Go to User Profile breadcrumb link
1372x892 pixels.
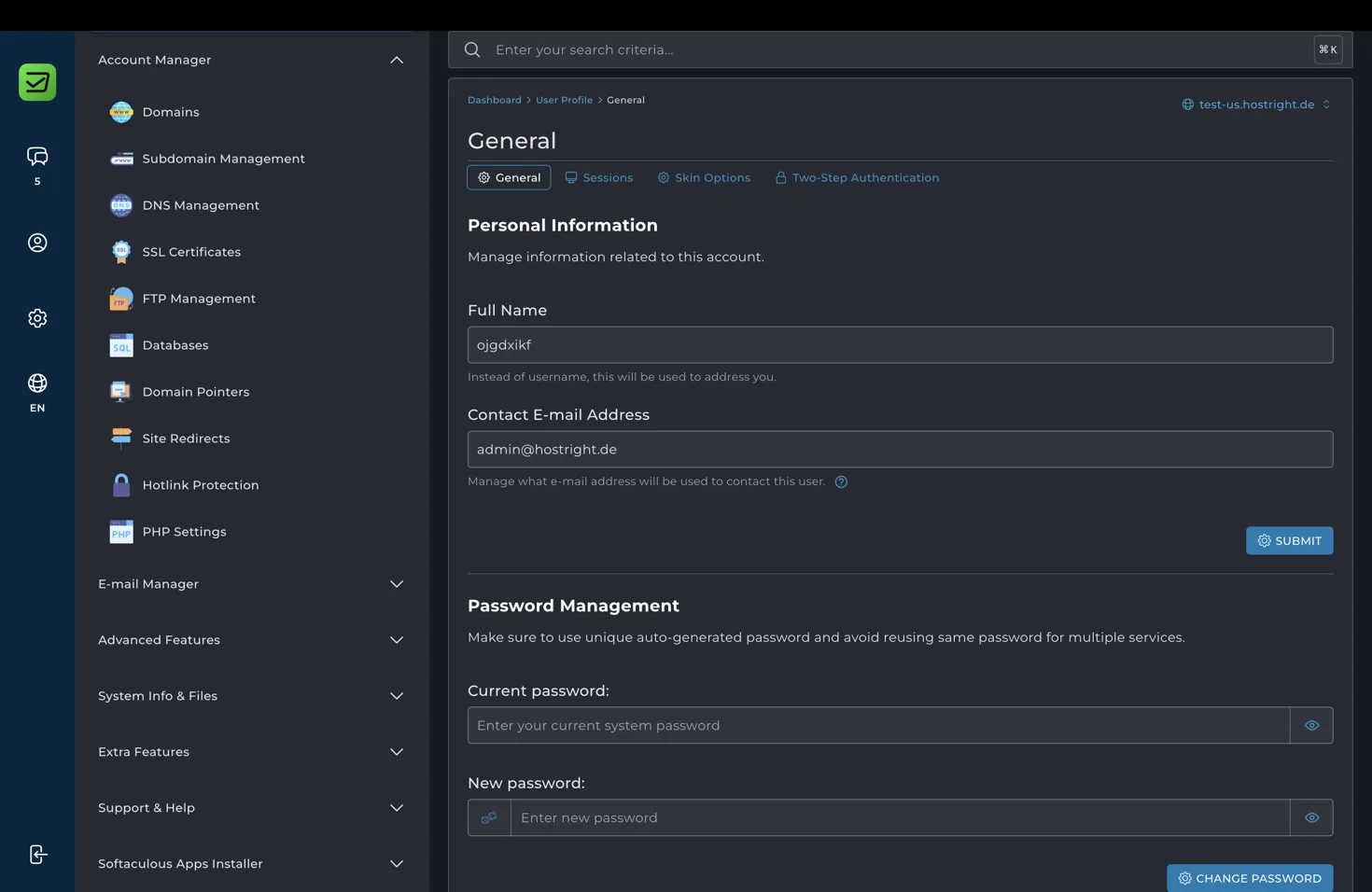(x=564, y=100)
